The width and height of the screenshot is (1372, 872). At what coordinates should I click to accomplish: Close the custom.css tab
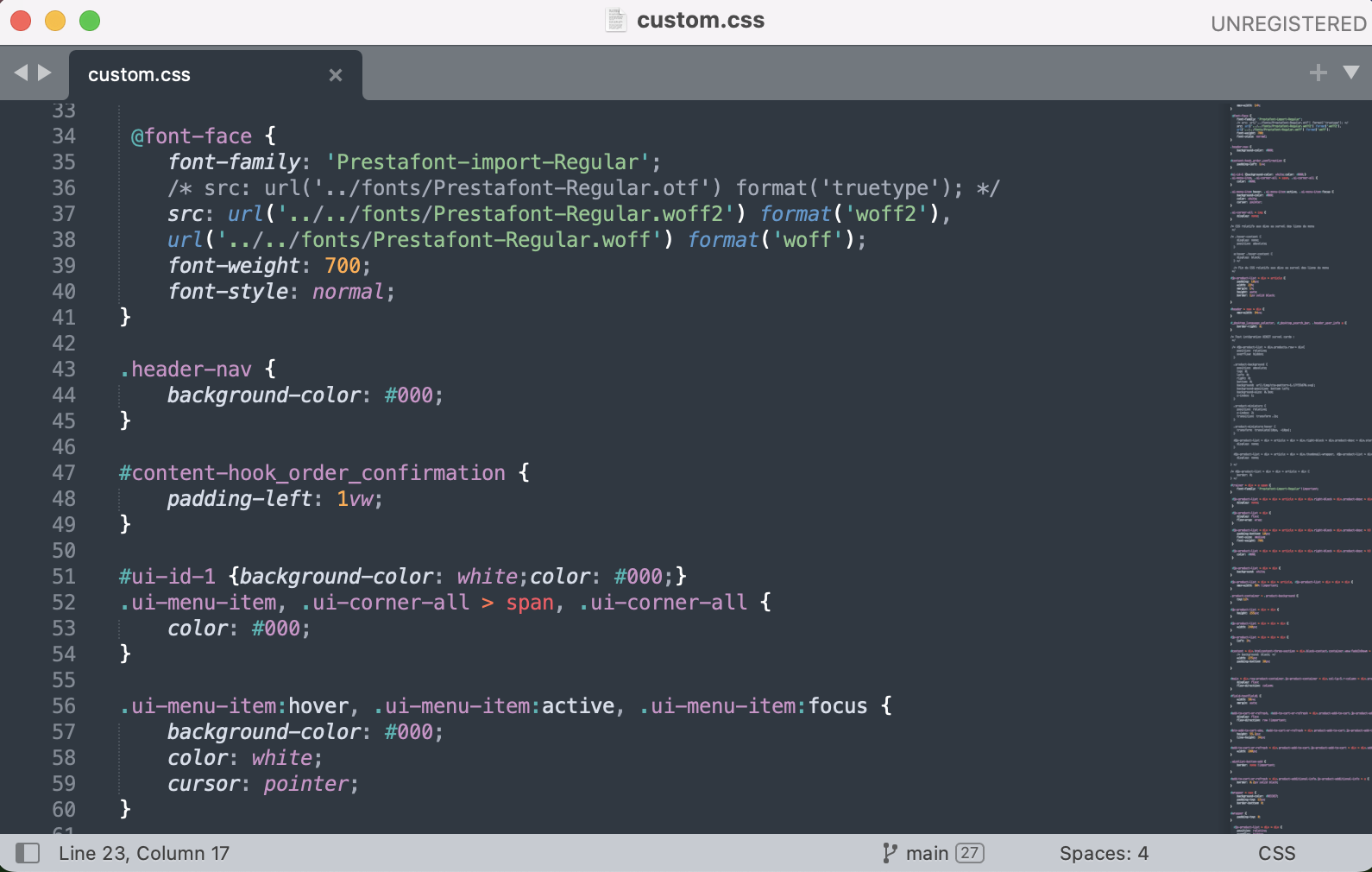click(336, 75)
